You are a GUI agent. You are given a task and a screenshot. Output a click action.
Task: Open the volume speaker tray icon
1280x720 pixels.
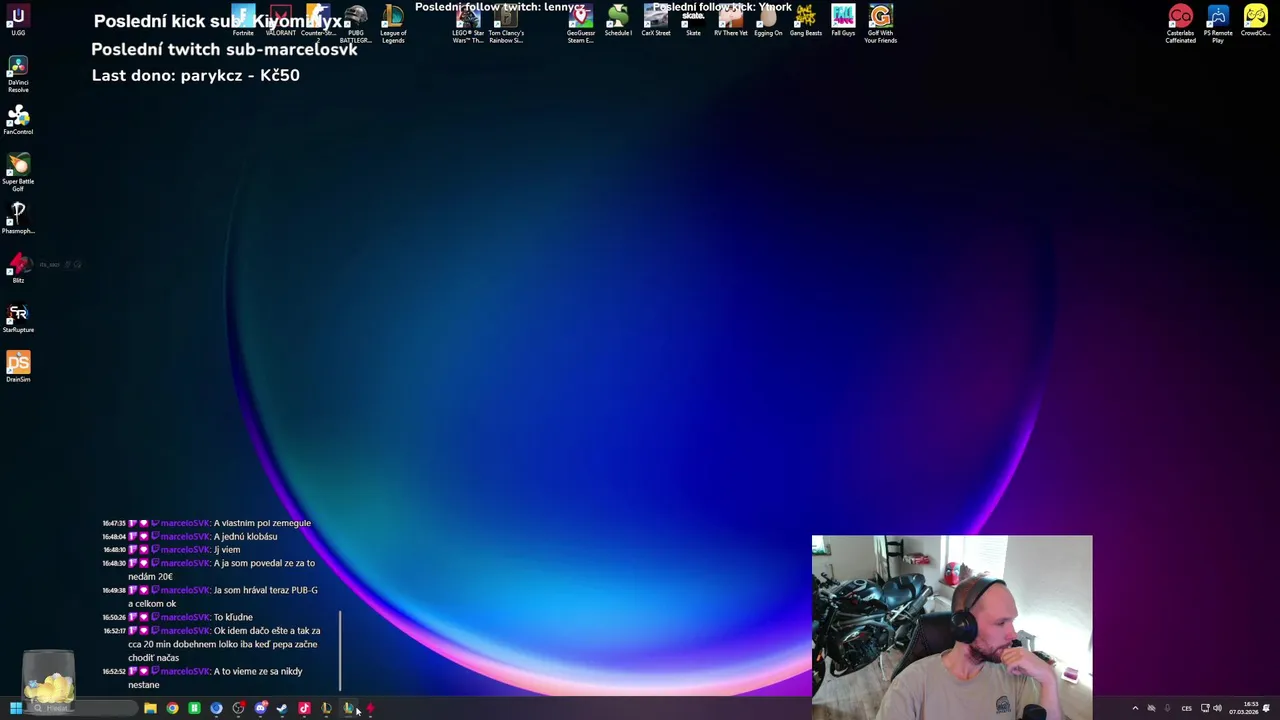[1217, 708]
